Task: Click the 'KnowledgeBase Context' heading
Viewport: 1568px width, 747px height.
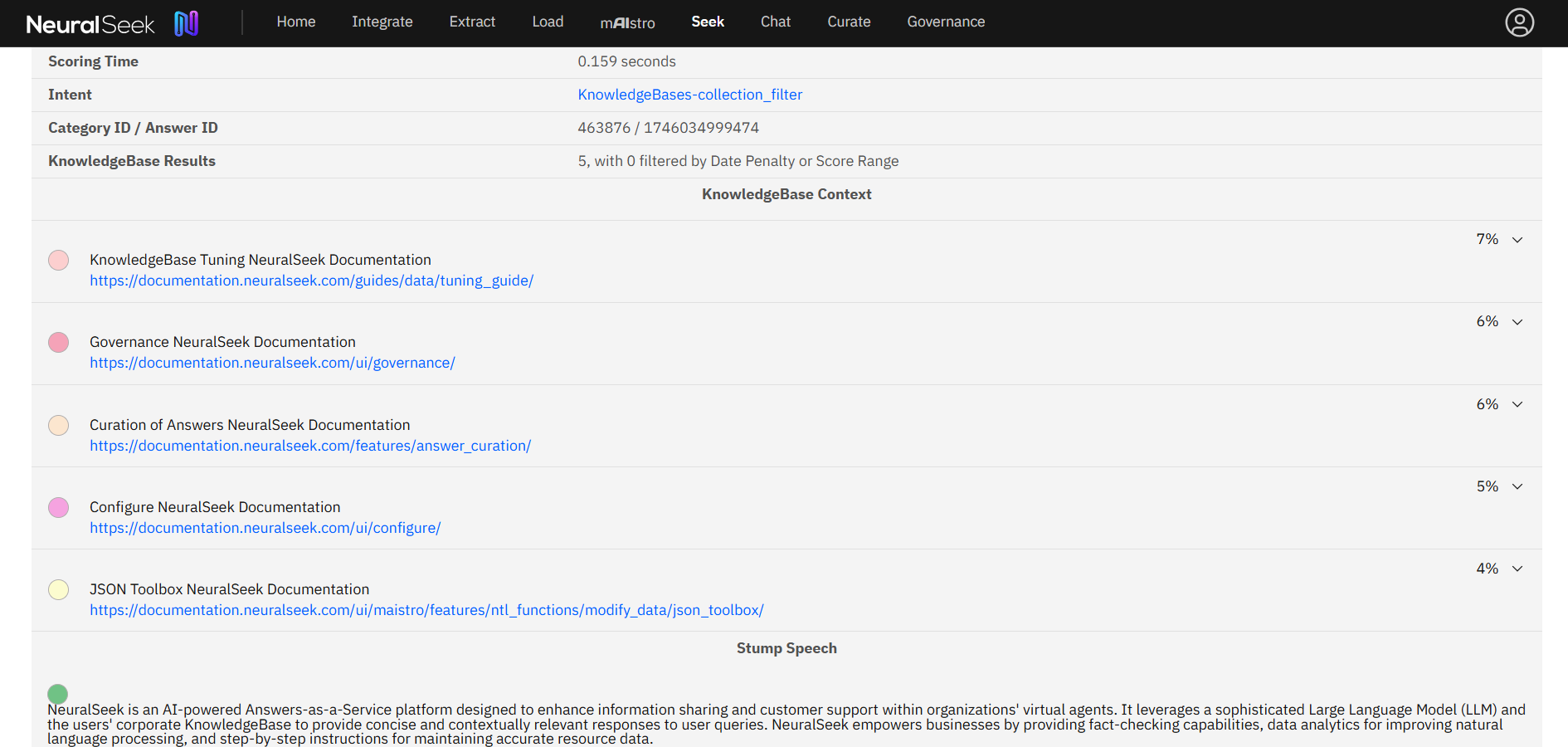Action: coord(786,194)
